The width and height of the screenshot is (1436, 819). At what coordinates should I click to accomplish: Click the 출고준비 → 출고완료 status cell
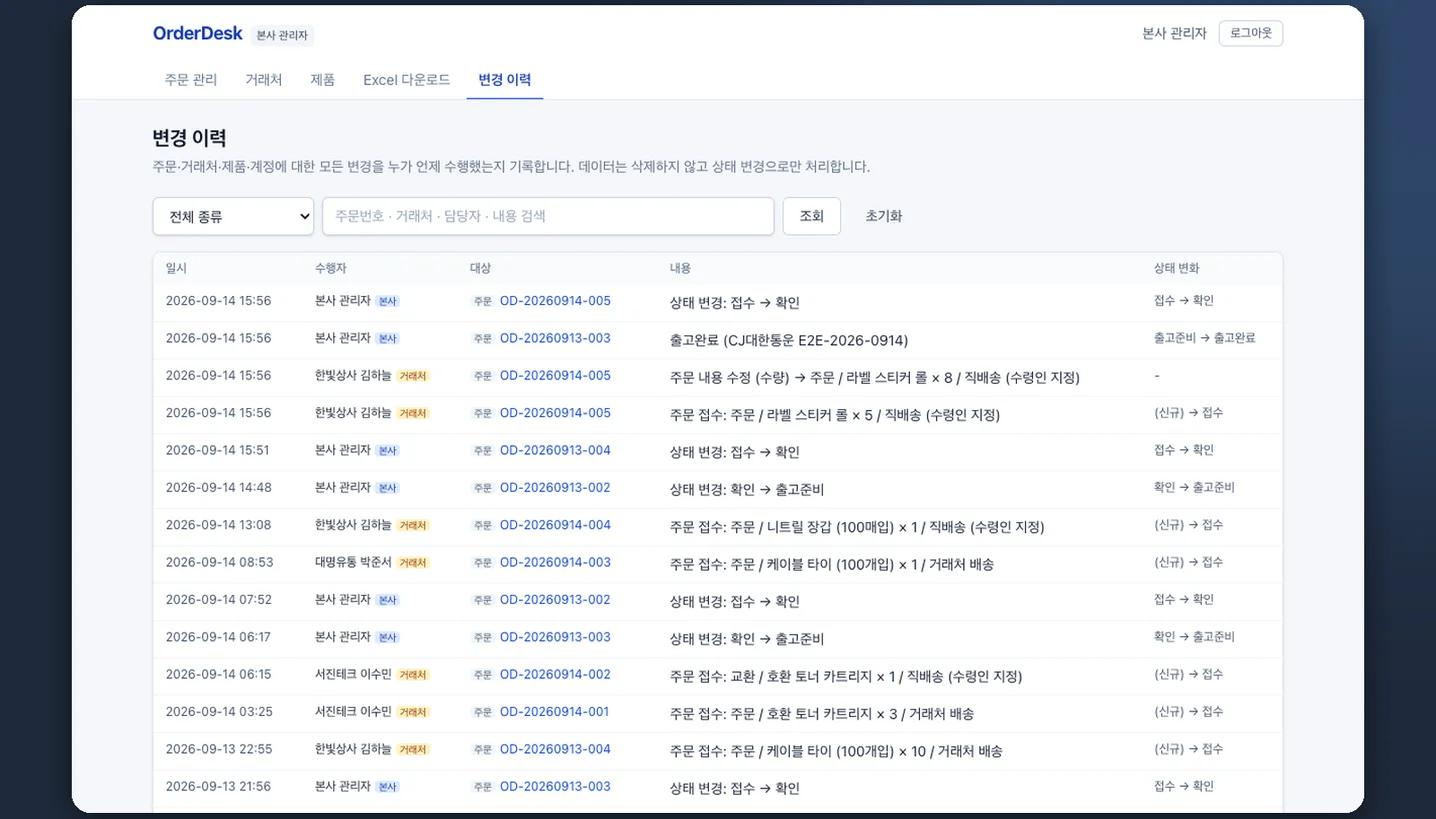[1204, 338]
